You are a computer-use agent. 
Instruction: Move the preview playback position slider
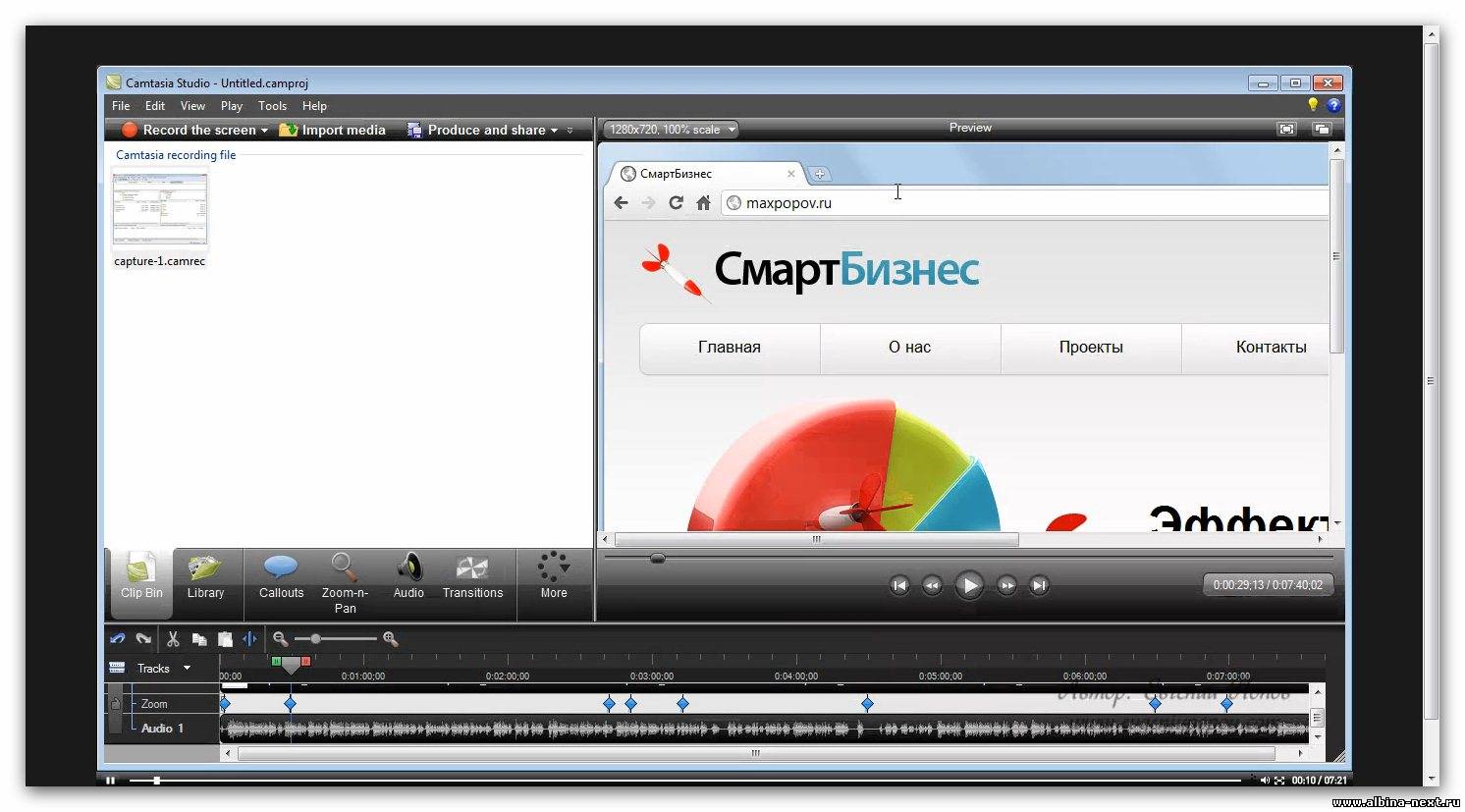point(658,559)
